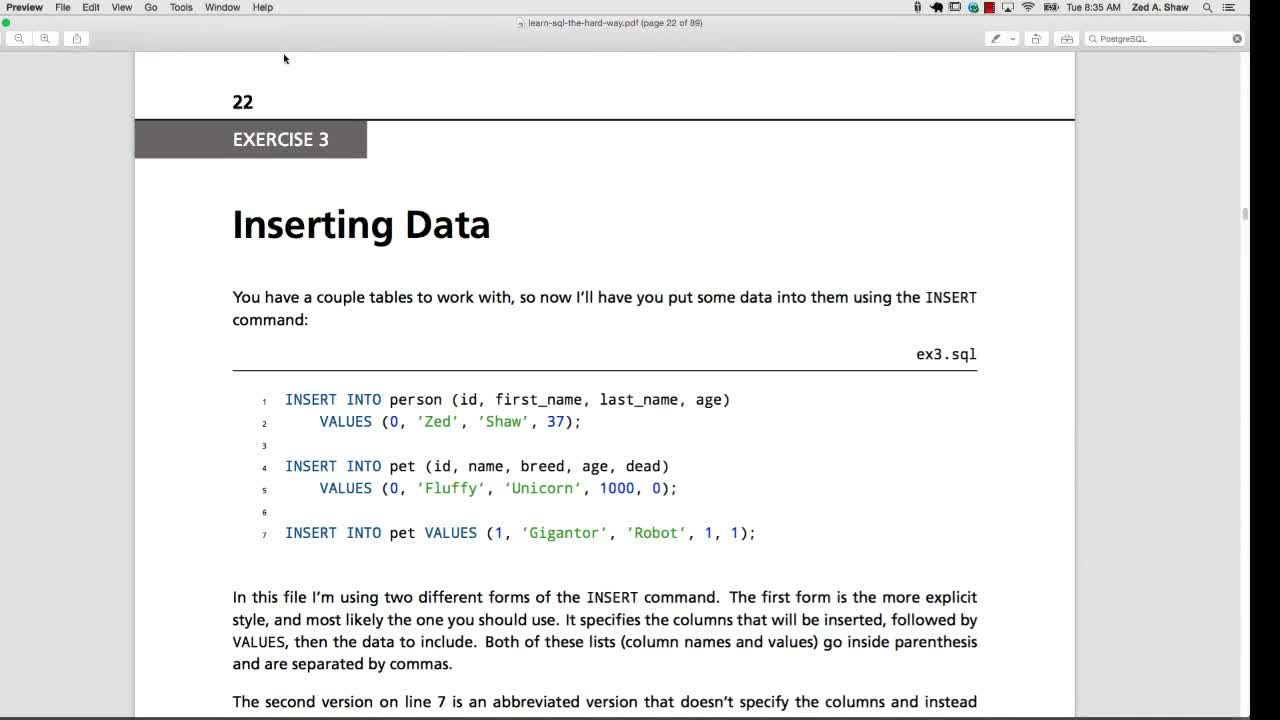Open the Notification Center list icon
The width and height of the screenshot is (1280, 720).
[x=1229, y=7]
